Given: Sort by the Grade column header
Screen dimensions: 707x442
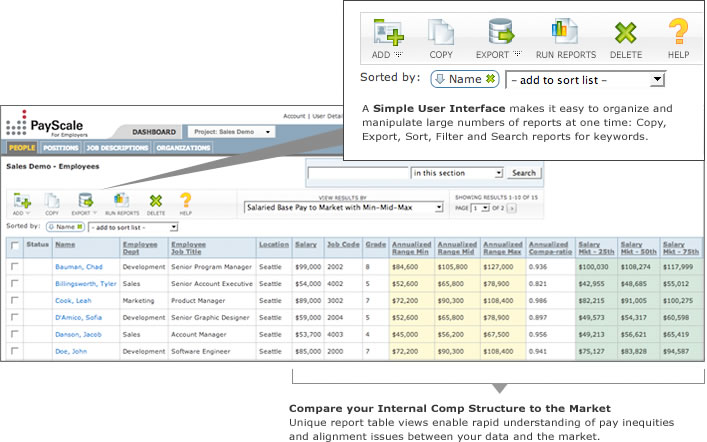Looking at the screenshot, I should point(376,244).
